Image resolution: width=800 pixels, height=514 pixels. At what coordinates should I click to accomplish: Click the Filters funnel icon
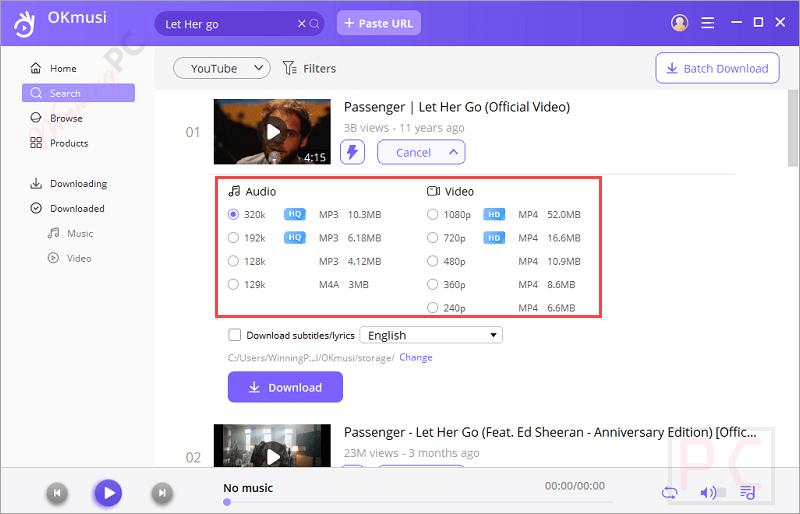(x=289, y=68)
